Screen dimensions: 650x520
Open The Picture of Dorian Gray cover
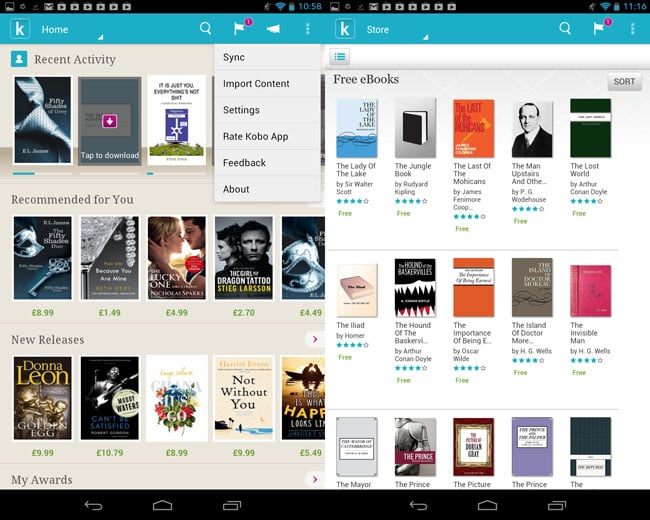click(473, 447)
